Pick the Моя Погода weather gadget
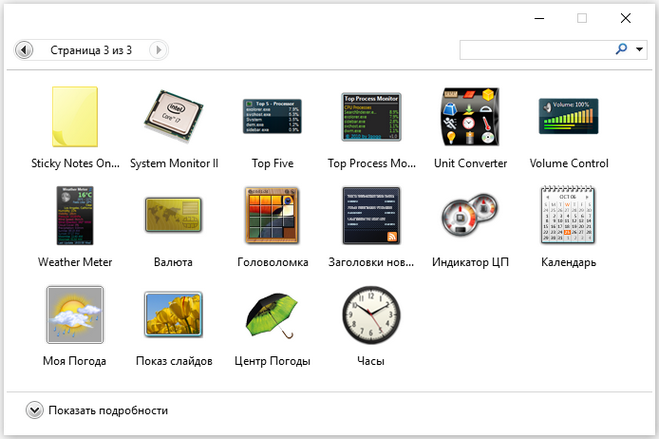The image size is (659, 439). pyautogui.click(x=75, y=315)
